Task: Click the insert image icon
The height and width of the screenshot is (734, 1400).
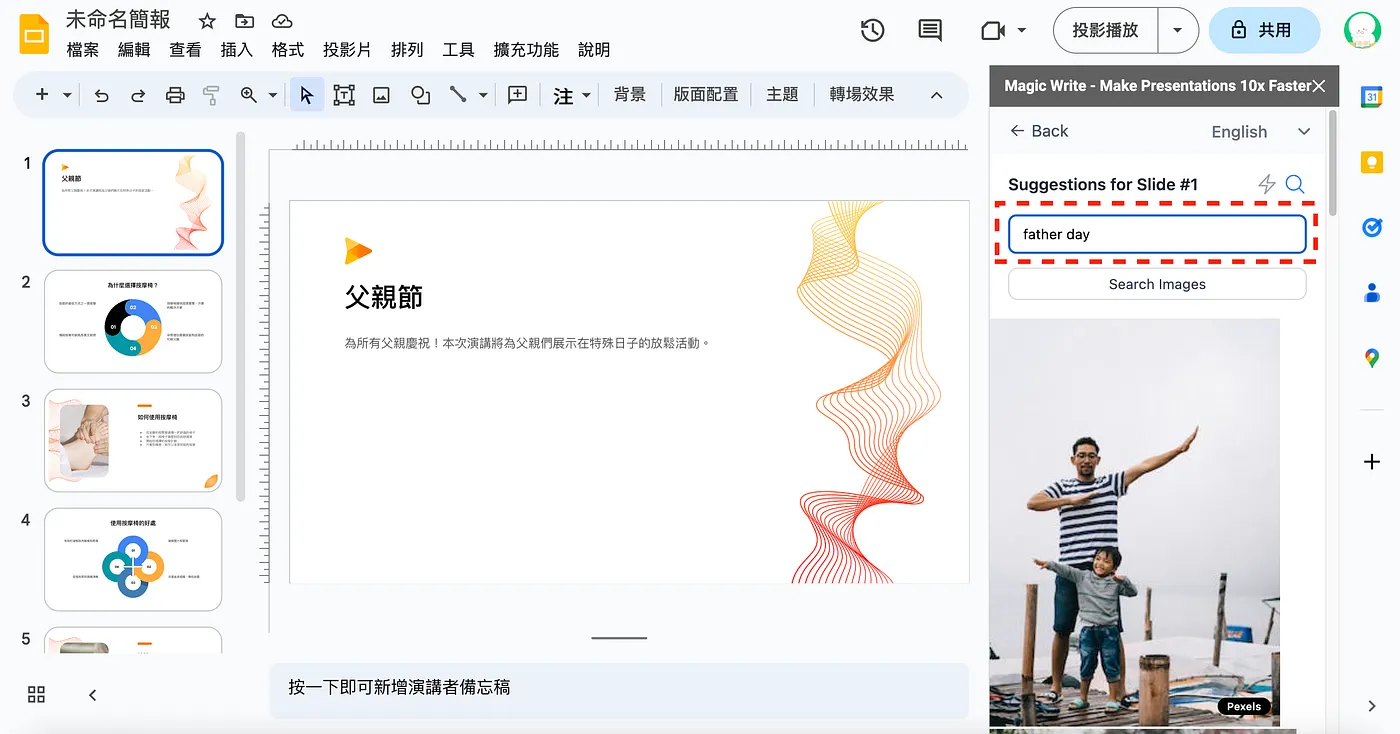Action: [381, 95]
